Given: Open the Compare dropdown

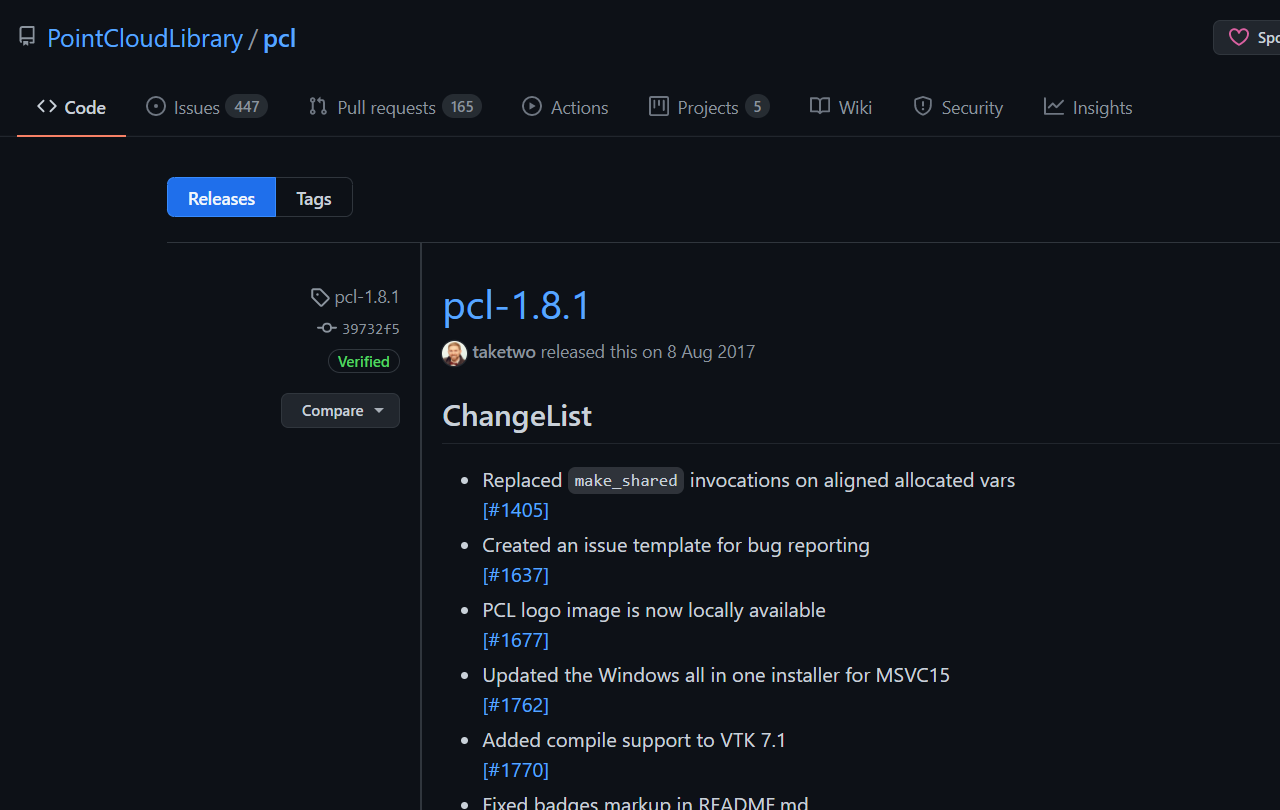Looking at the screenshot, I should point(340,410).
